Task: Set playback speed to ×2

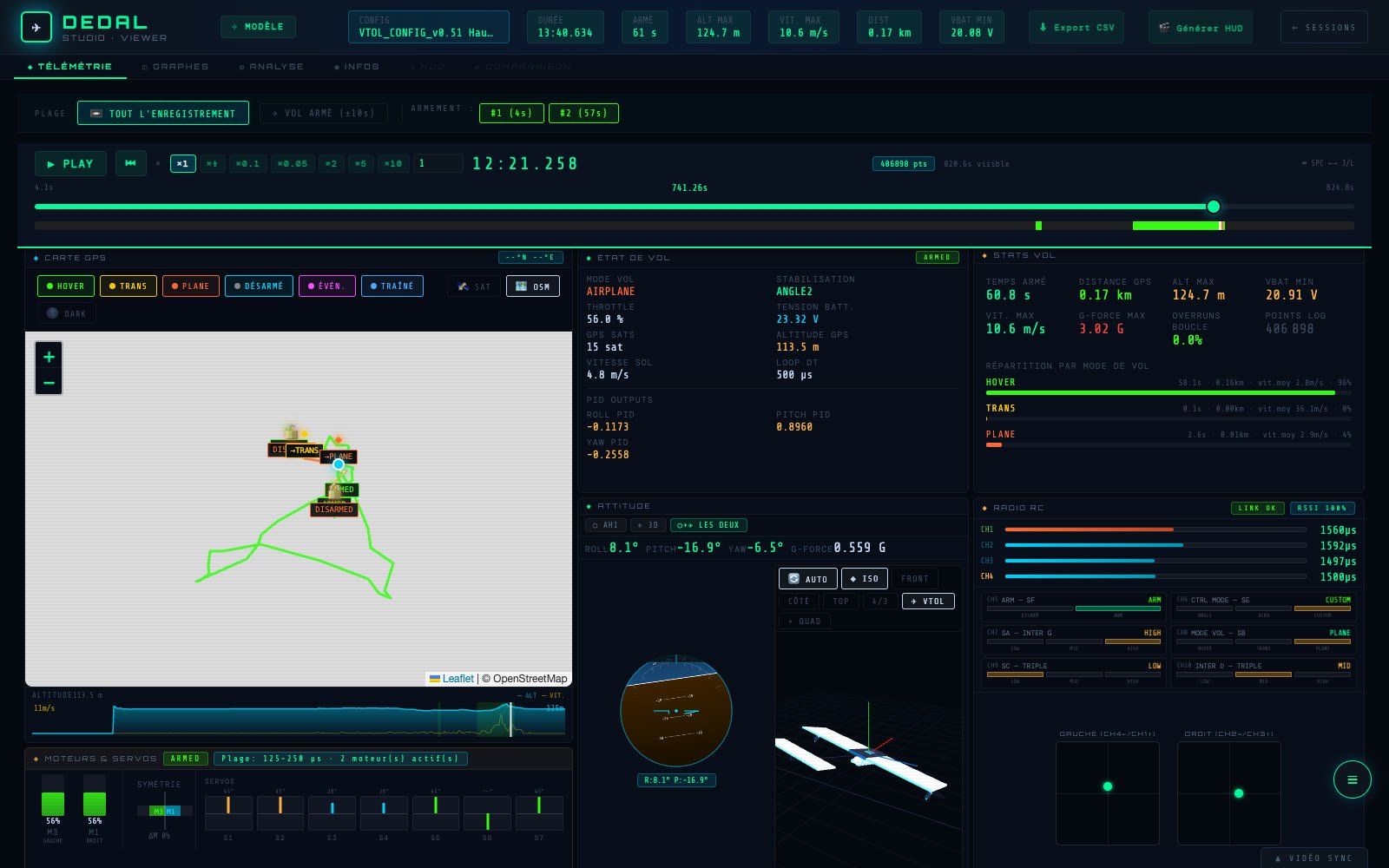Action: coord(331,163)
